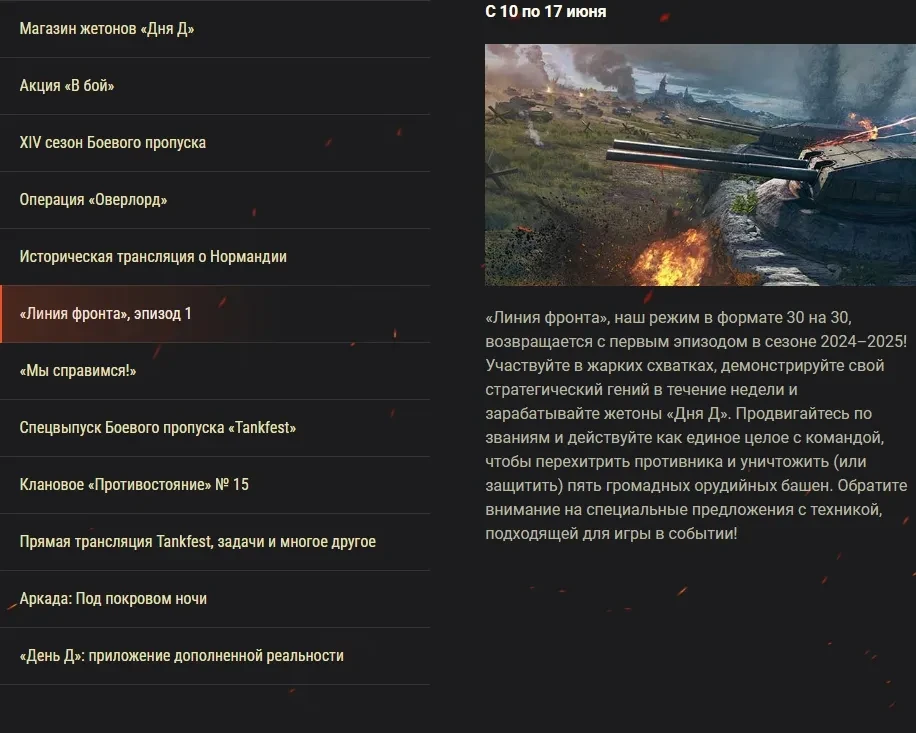Click the burning fire in the artwork
Viewport: 916px width, 733px height.
tap(672, 257)
